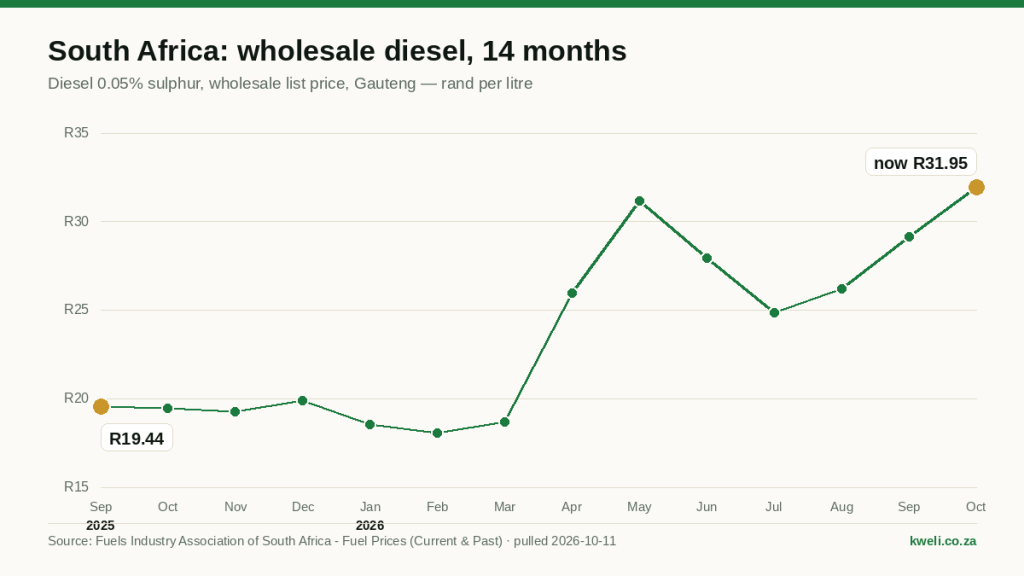
Task: Click the final 'Oct' x-axis label at far right
Action: point(976,507)
